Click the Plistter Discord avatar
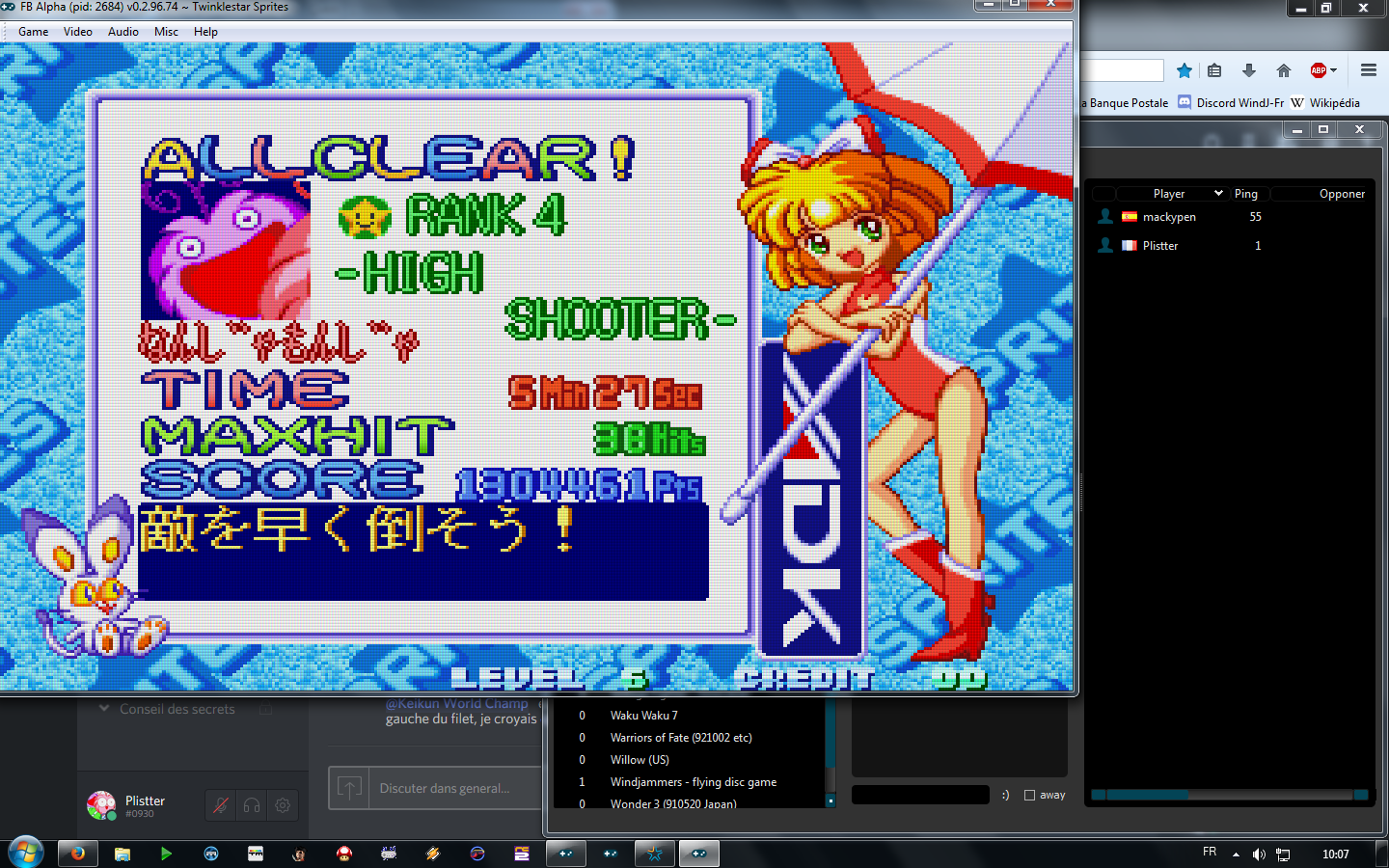The image size is (1389, 868). [x=101, y=805]
